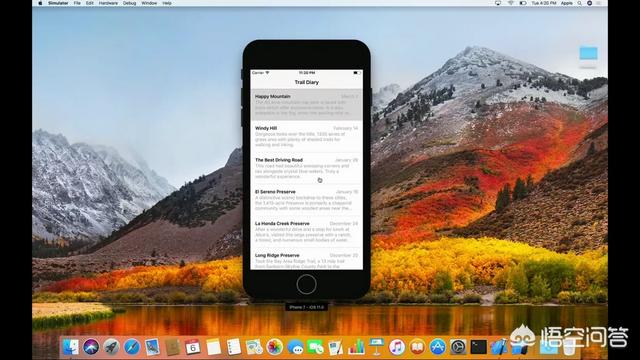Select the blue desktop folder icon

pyautogui.click(x=588, y=53)
